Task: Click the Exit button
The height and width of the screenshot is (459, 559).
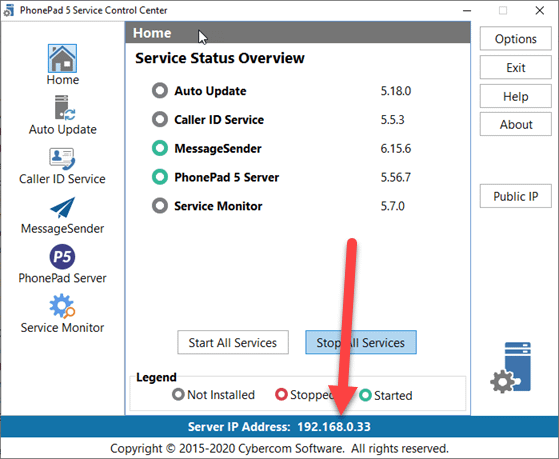Action: pos(516,67)
